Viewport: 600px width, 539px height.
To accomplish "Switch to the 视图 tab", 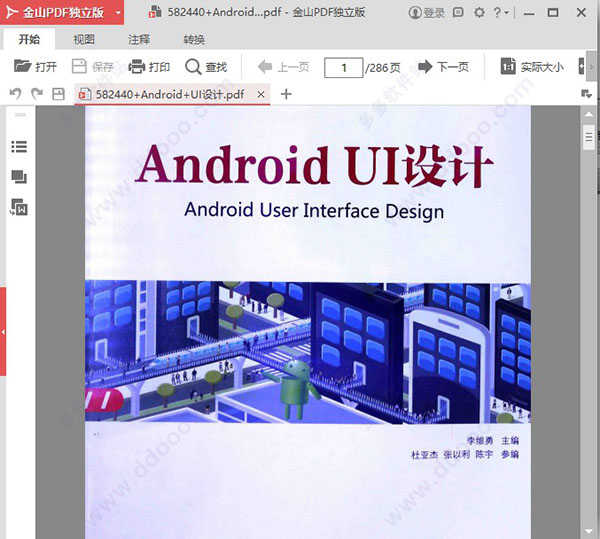I will (84, 39).
